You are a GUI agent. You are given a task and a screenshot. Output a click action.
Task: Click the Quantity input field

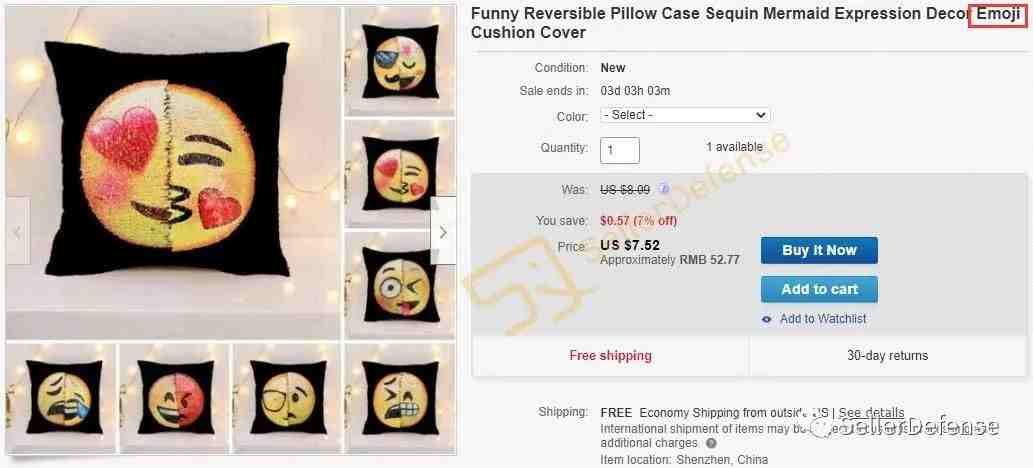coord(619,150)
